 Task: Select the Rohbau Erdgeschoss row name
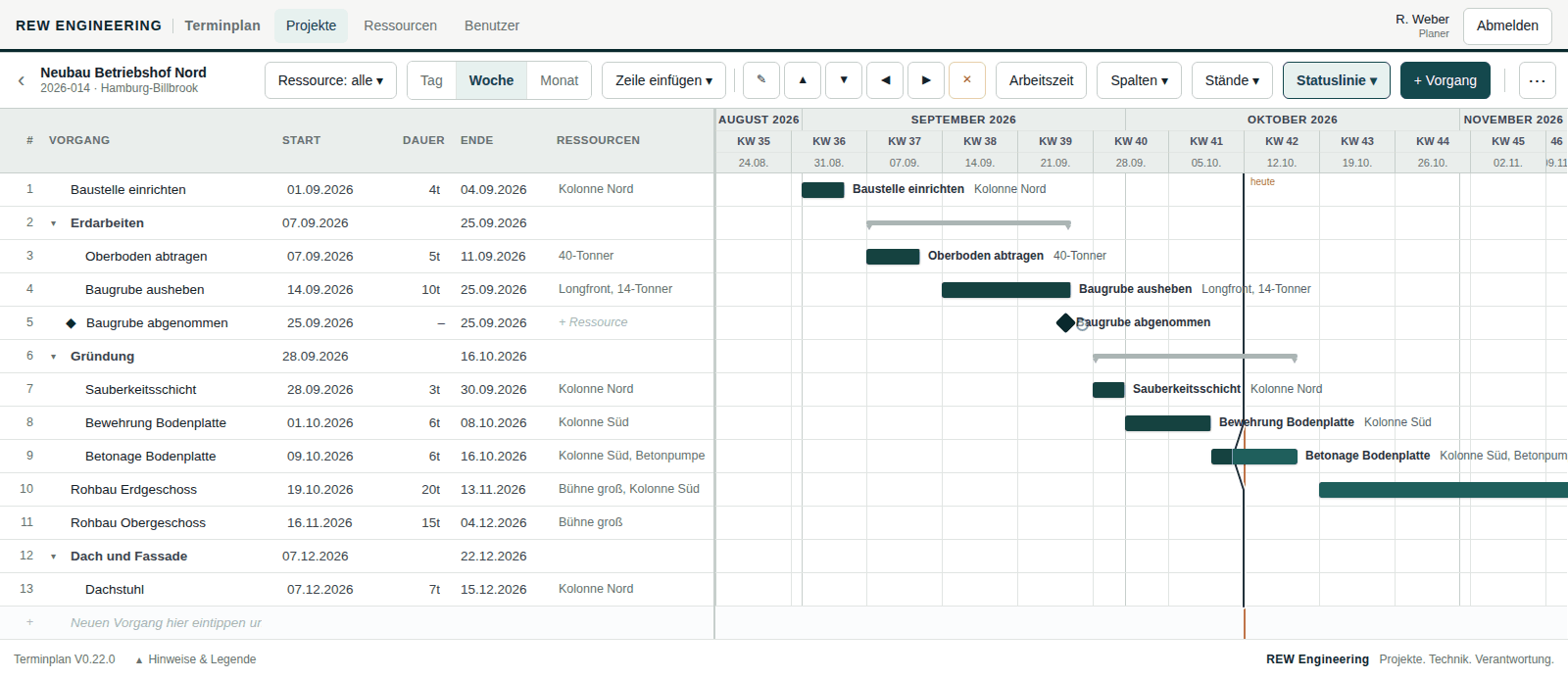133,490
